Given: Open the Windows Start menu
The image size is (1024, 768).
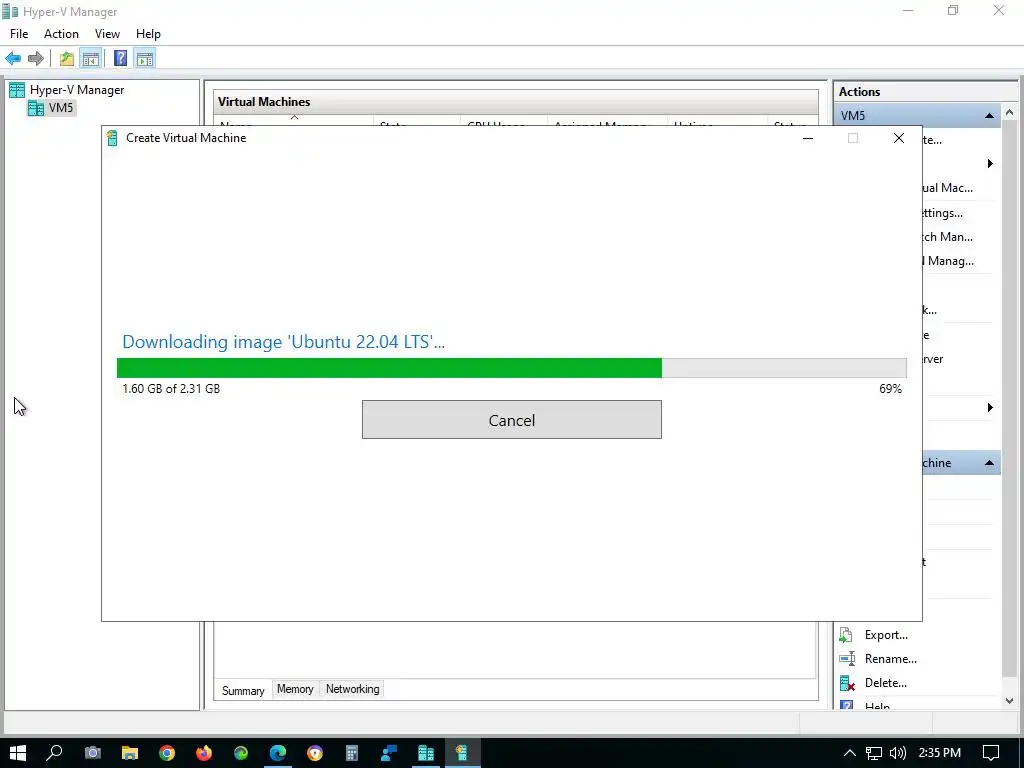Looking at the screenshot, I should (18, 753).
